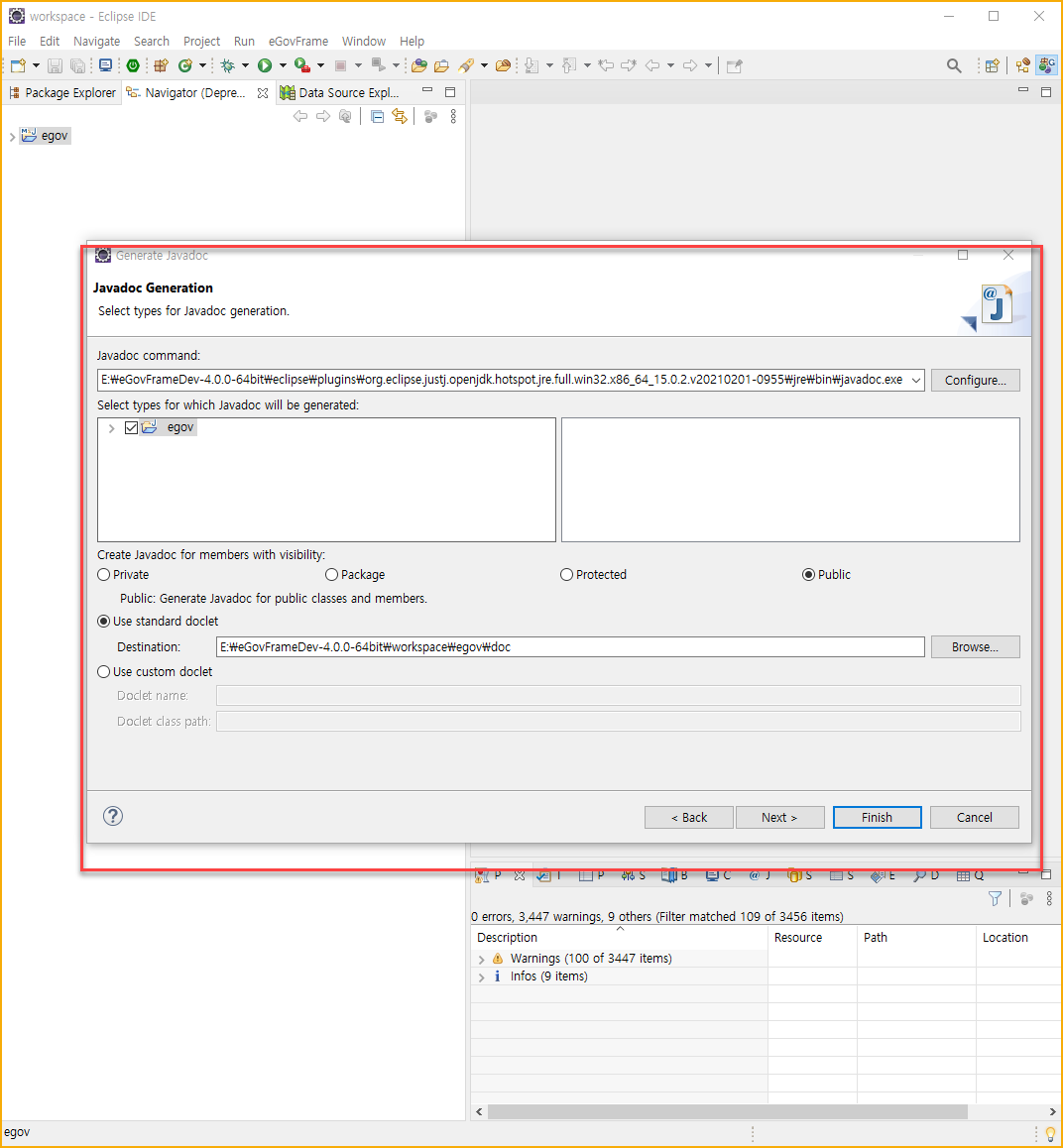
Task: Click the Resource column header in Problems
Action: click(813, 937)
